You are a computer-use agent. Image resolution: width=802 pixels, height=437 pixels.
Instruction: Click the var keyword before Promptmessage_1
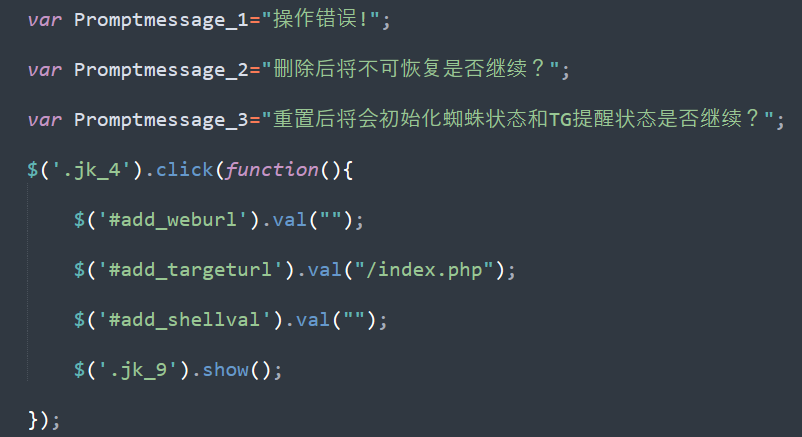[44, 20]
